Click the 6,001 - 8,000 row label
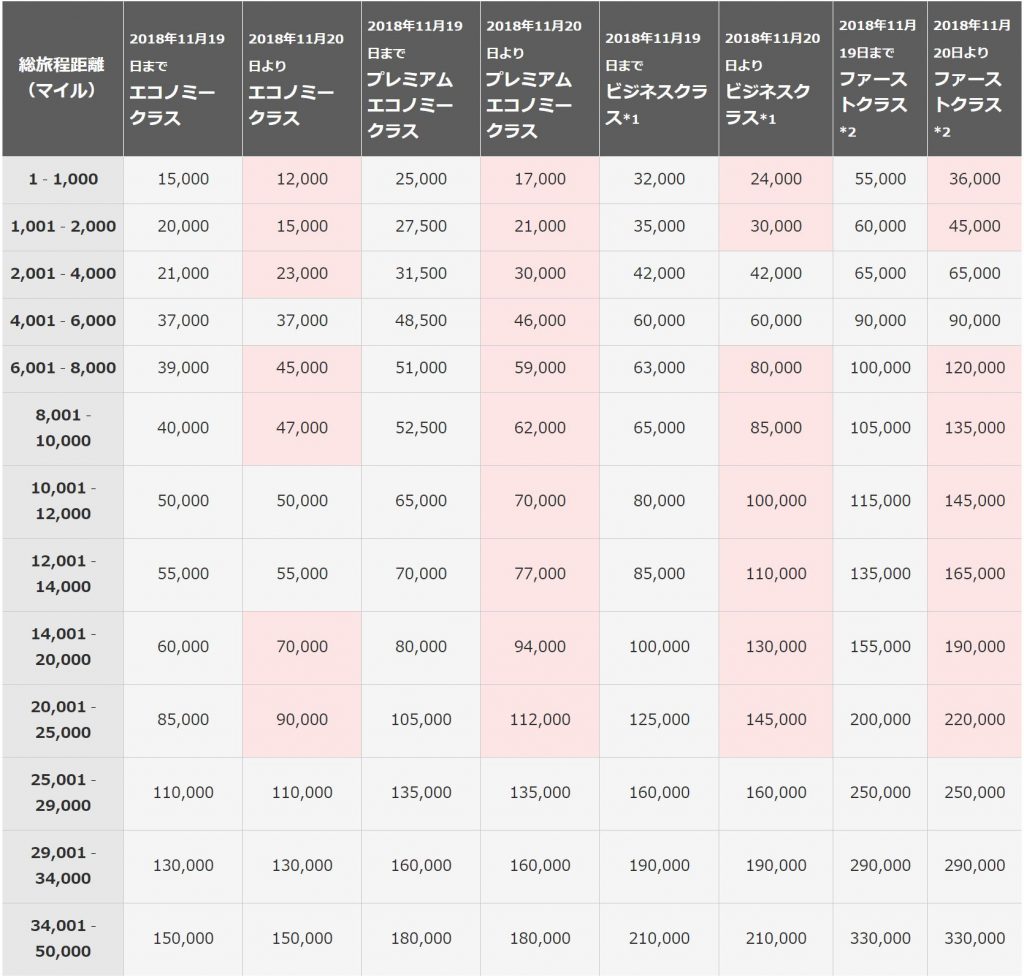The image size is (1024, 977). (63, 368)
